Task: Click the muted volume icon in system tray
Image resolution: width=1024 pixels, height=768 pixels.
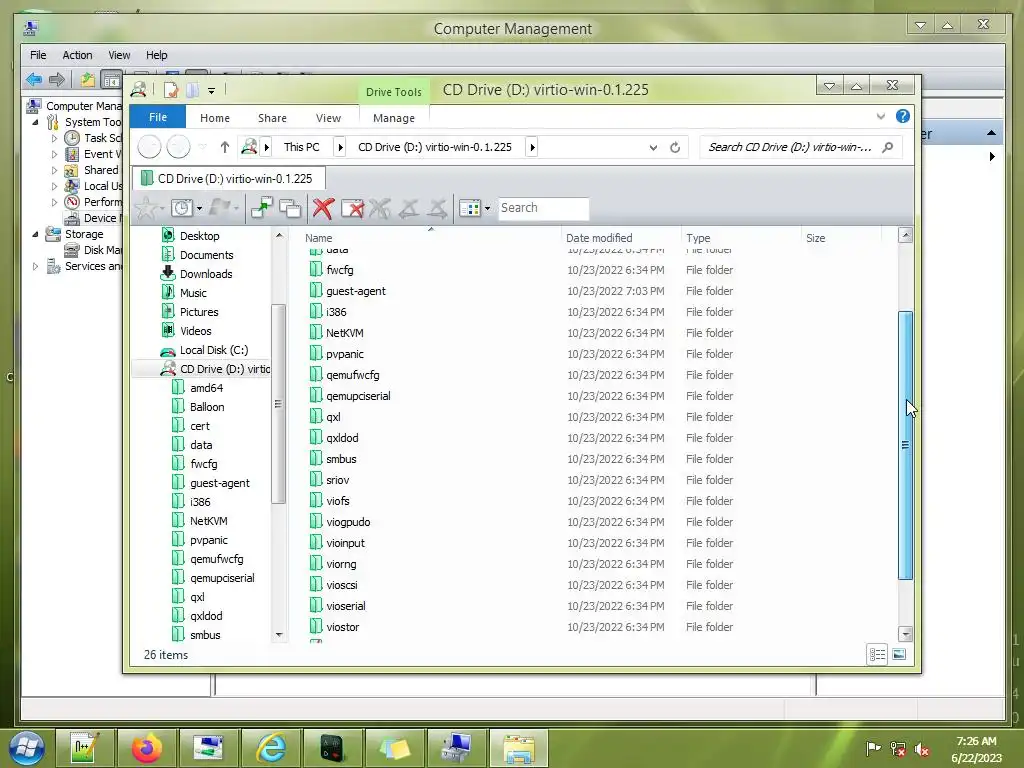Action: click(x=922, y=749)
